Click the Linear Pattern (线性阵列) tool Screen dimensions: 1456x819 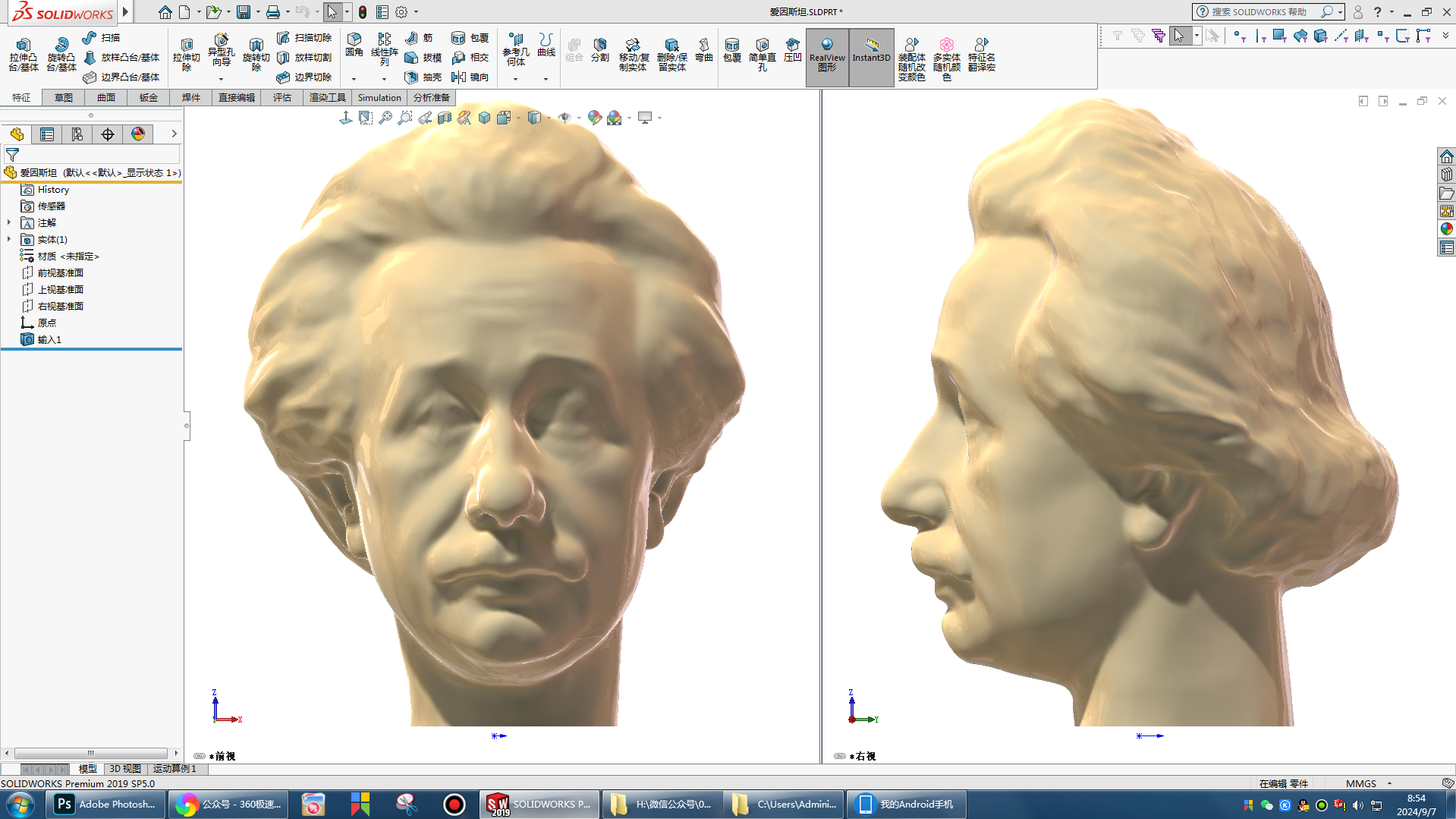coord(385,49)
